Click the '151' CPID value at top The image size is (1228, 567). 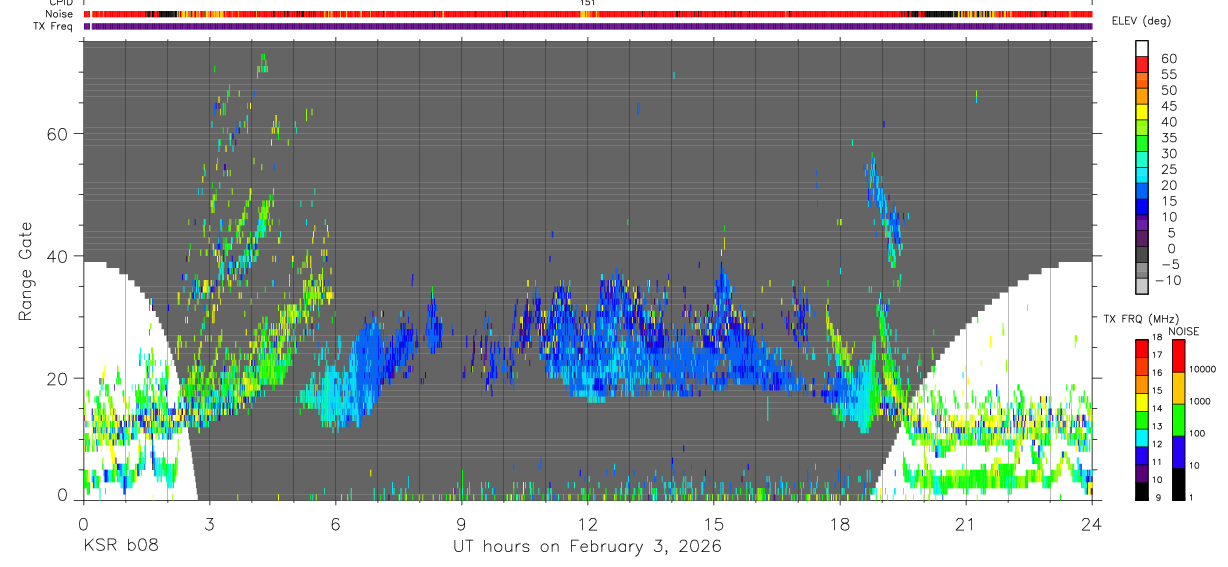coord(588,3)
